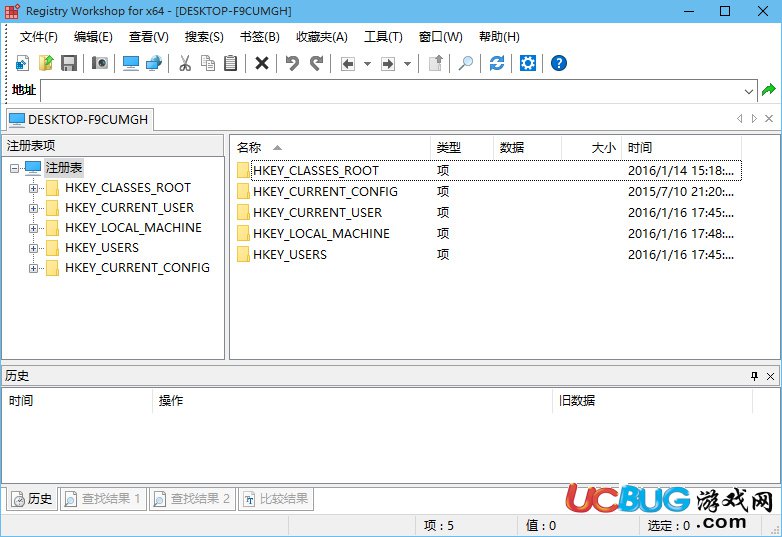Expand HKEY_CURRENT_USER in the tree
This screenshot has width=782, height=537.
[x=33, y=208]
